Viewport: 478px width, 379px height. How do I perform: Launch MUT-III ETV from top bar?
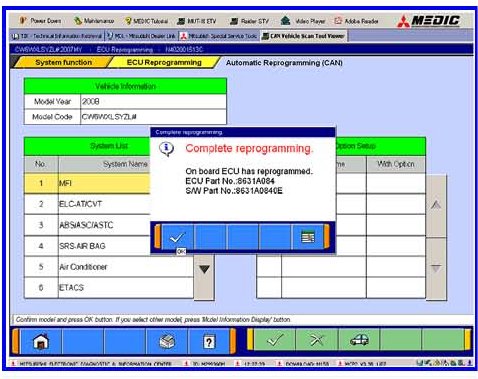pyautogui.click(x=197, y=21)
